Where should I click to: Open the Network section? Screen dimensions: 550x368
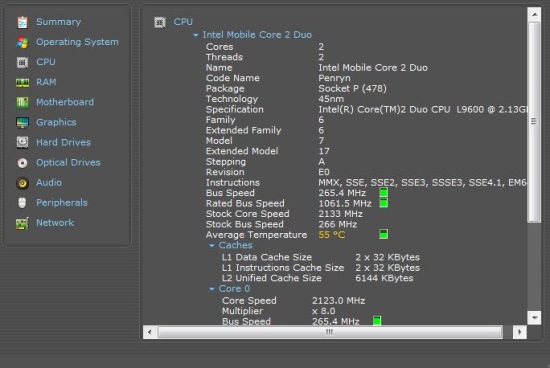[x=55, y=223]
